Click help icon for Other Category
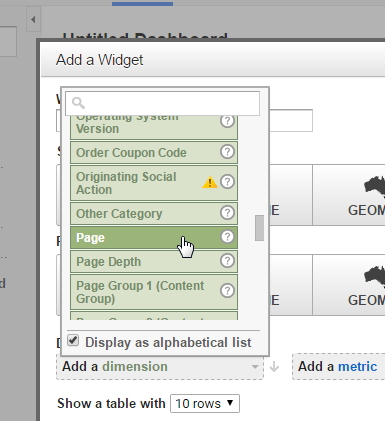The image size is (385, 421). click(227, 213)
